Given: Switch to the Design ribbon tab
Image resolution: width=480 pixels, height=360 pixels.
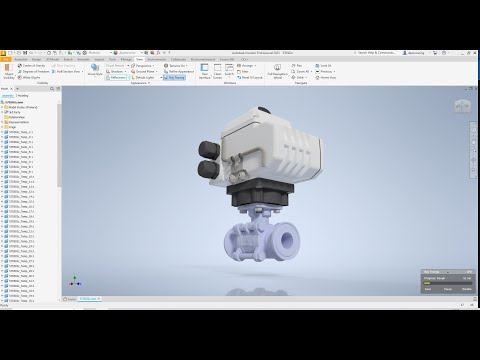Looking at the screenshot, I should pyautogui.click(x=36, y=59).
